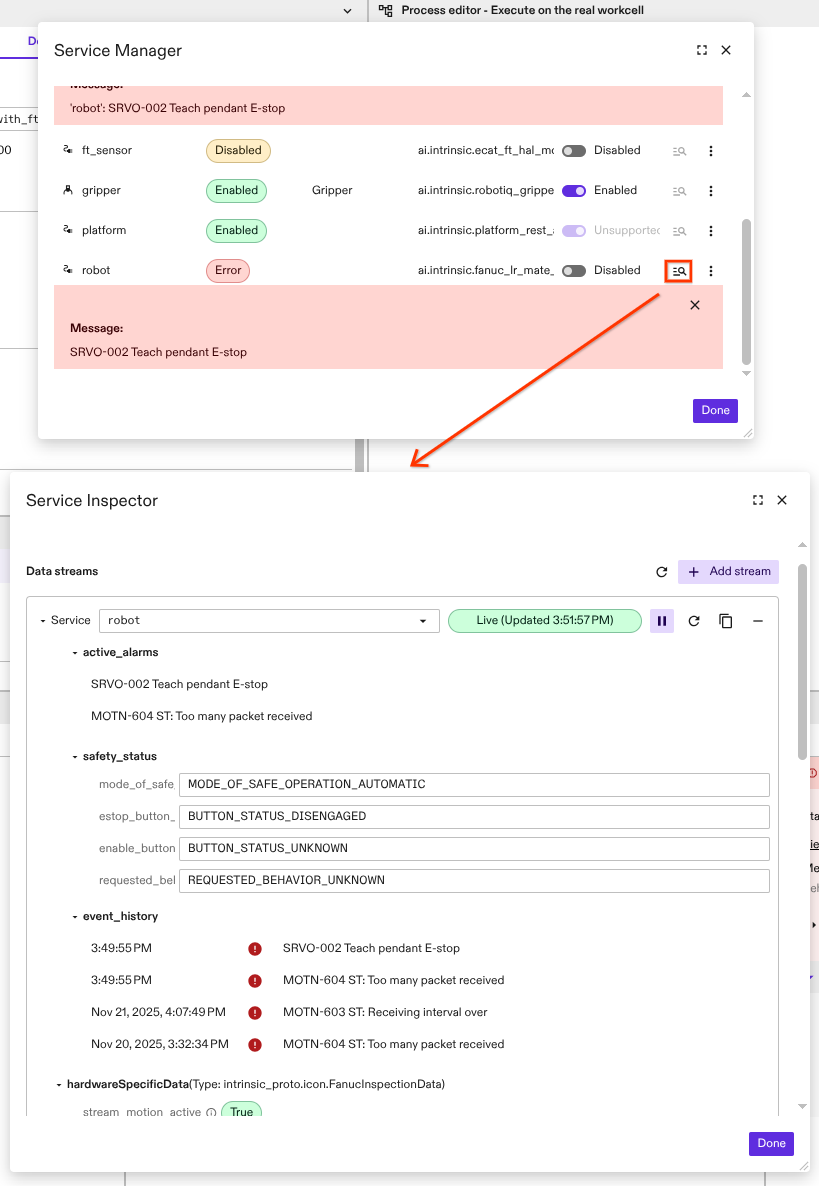Screen dimensions: 819x1186
Task: Click the estop_button status field
Action: tap(473, 817)
